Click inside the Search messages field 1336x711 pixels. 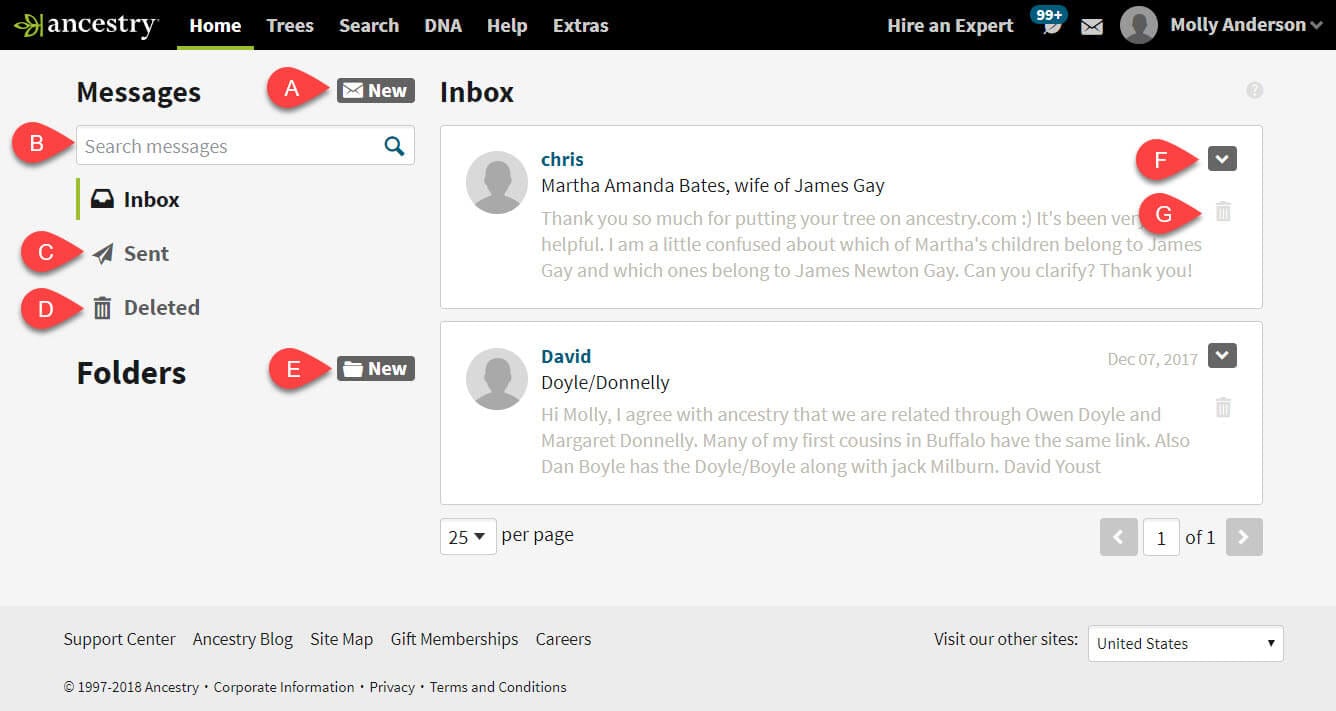click(220, 145)
